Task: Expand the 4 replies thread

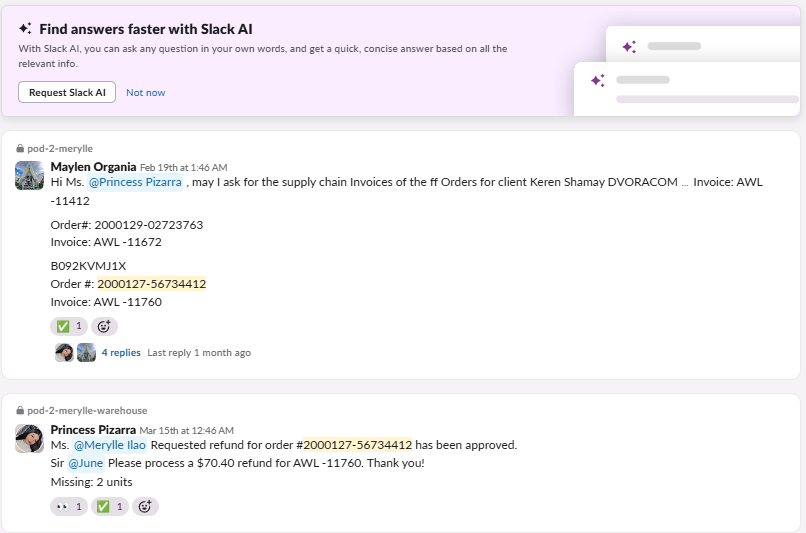Action: click(121, 353)
